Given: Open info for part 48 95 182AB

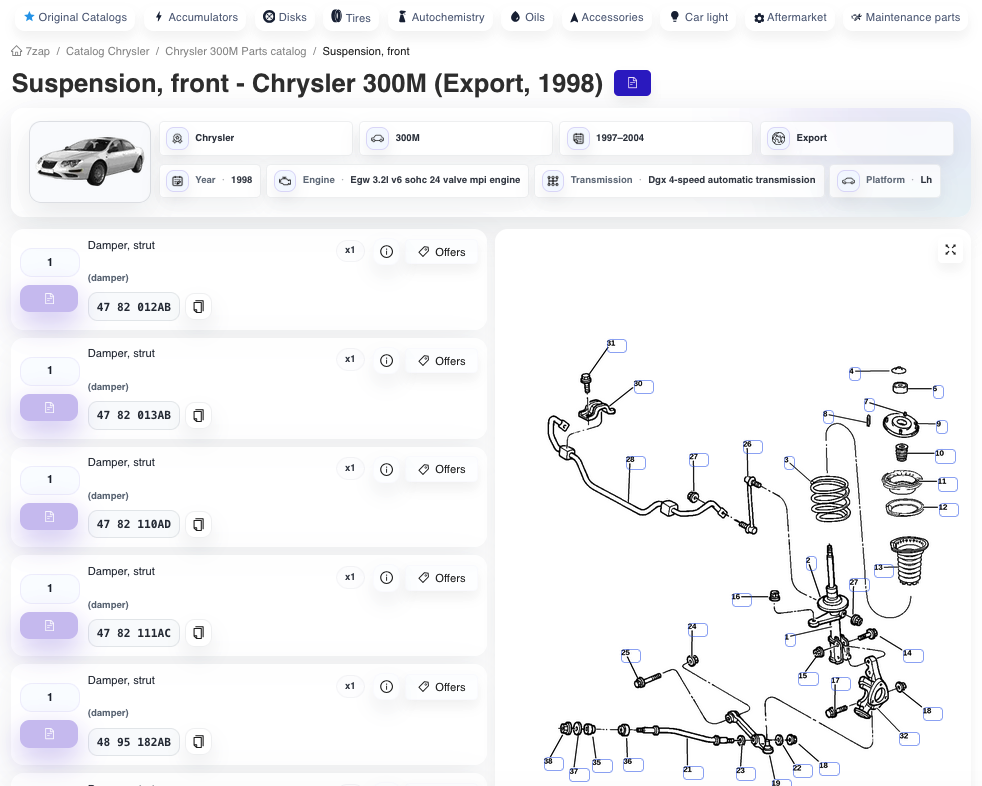Looking at the screenshot, I should point(386,687).
